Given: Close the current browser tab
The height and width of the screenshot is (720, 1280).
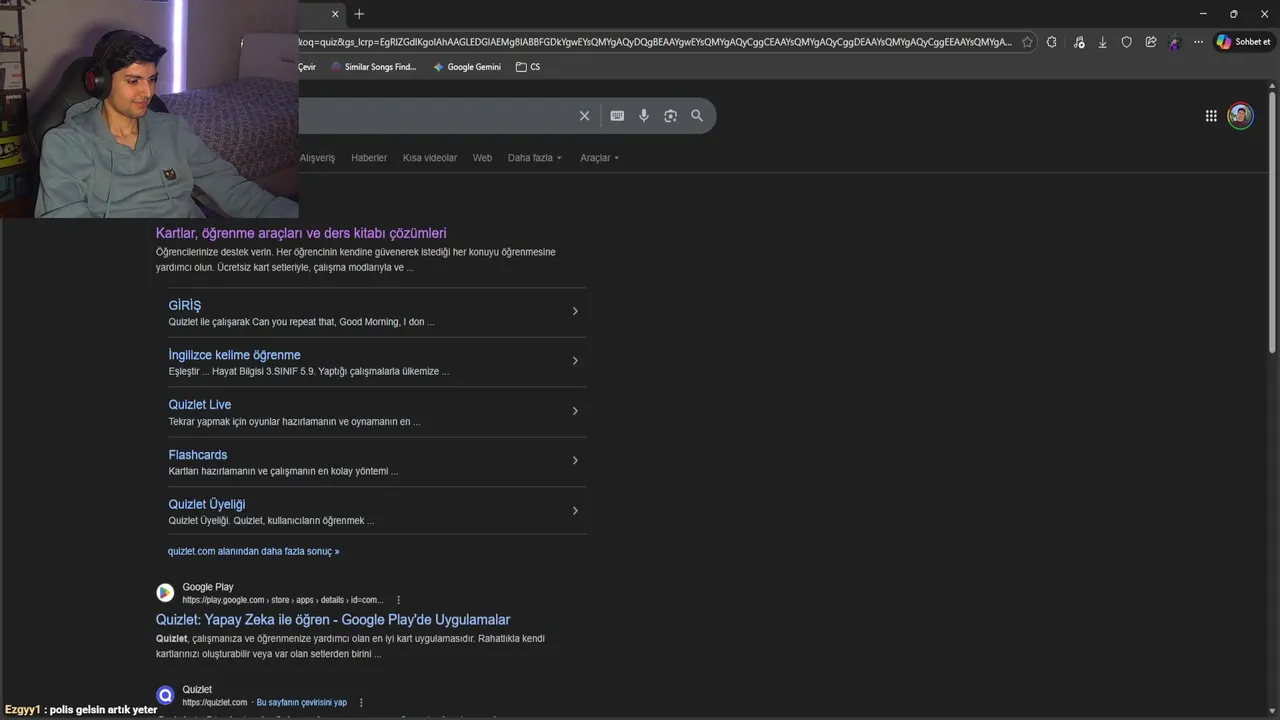Looking at the screenshot, I should pyautogui.click(x=335, y=14).
